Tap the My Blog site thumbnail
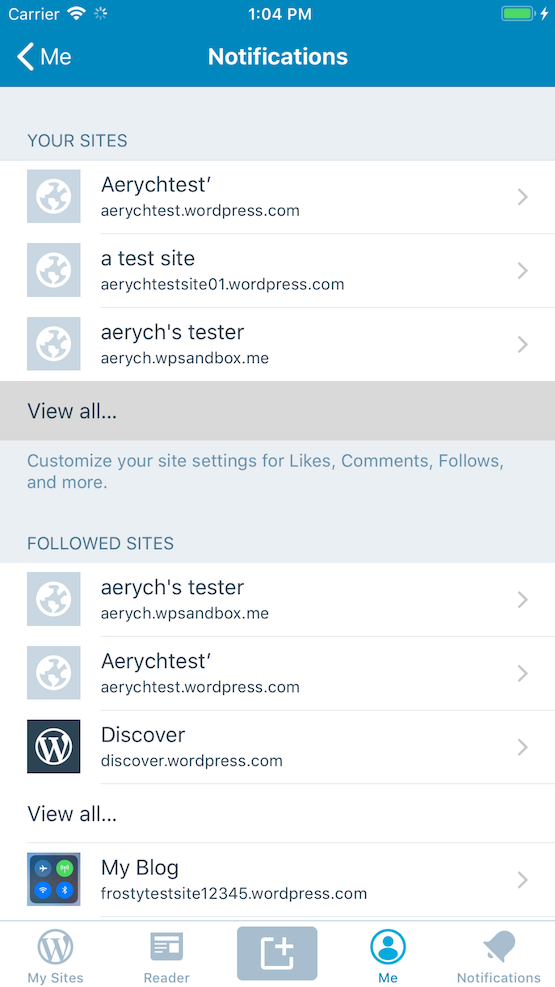This screenshot has height=987, width=555. (x=53, y=879)
